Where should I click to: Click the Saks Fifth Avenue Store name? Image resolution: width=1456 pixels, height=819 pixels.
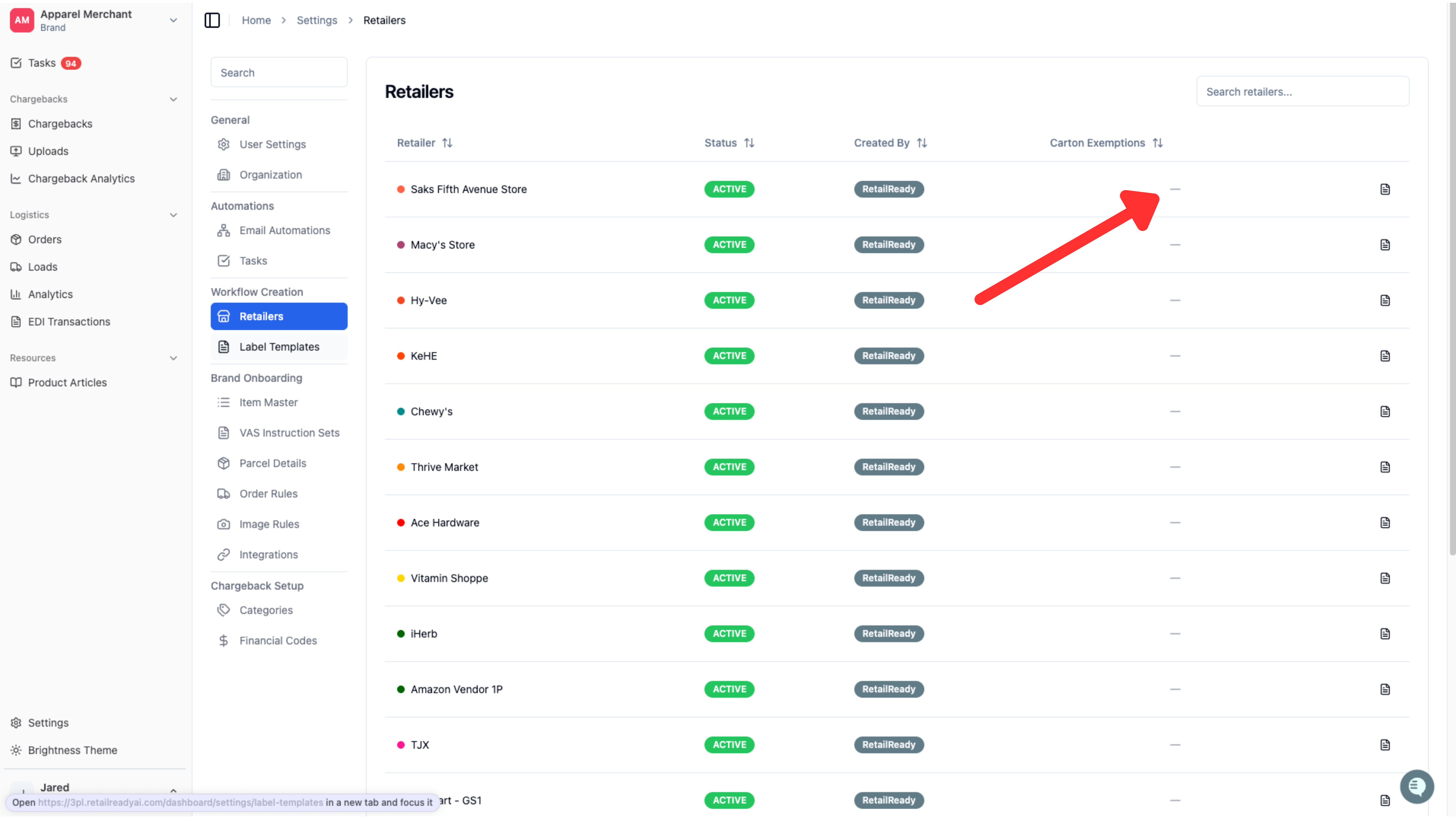(469, 189)
